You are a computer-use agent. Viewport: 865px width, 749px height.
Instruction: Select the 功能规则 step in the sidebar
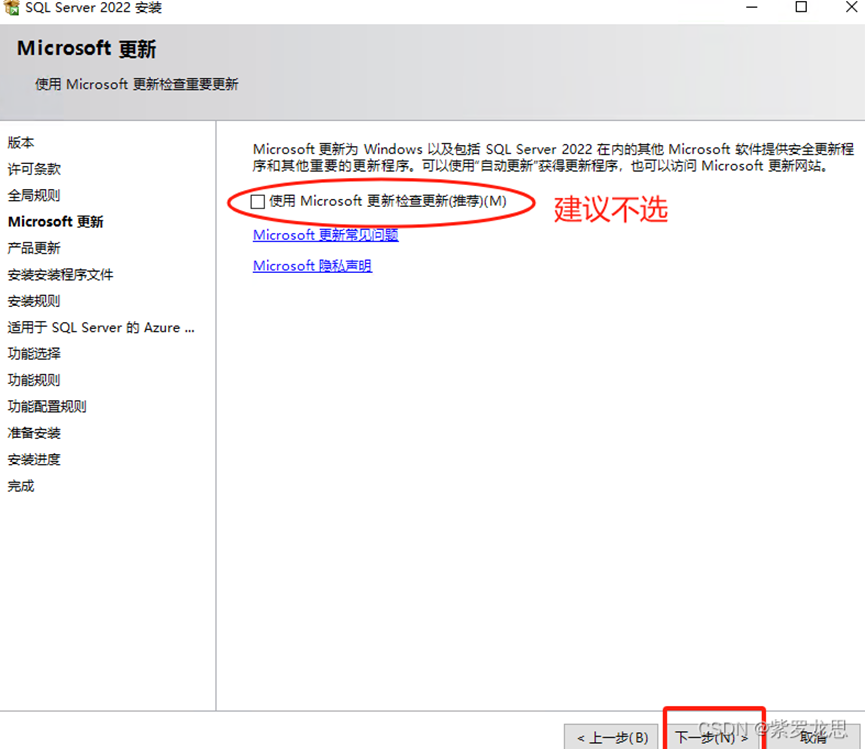(34, 380)
